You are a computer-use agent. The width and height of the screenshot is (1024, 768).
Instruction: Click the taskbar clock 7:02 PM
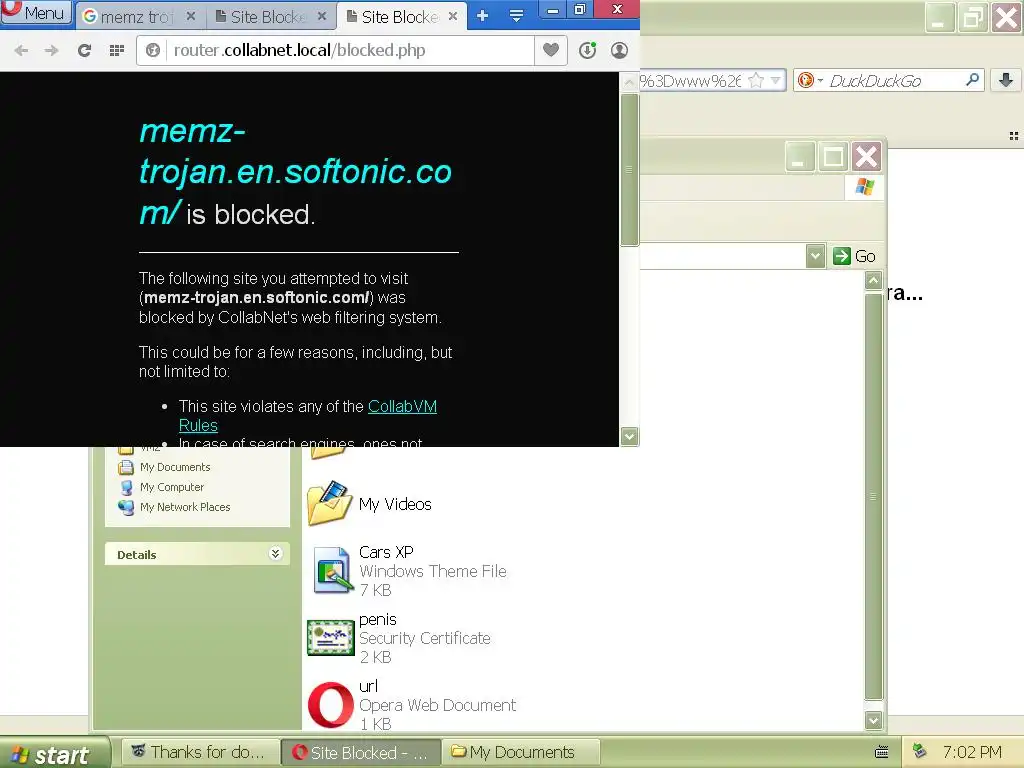tap(972, 752)
